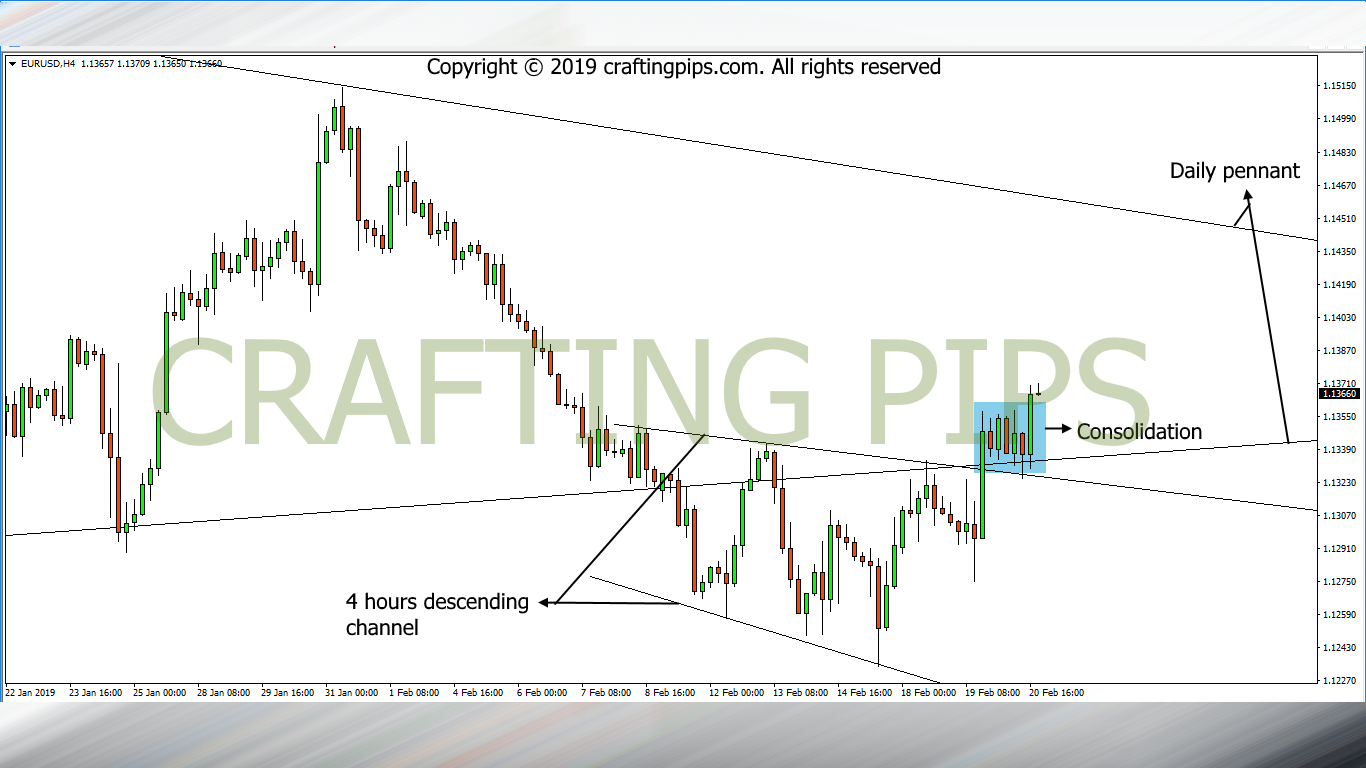Click the current price marker 1.13660

(x=1338, y=394)
